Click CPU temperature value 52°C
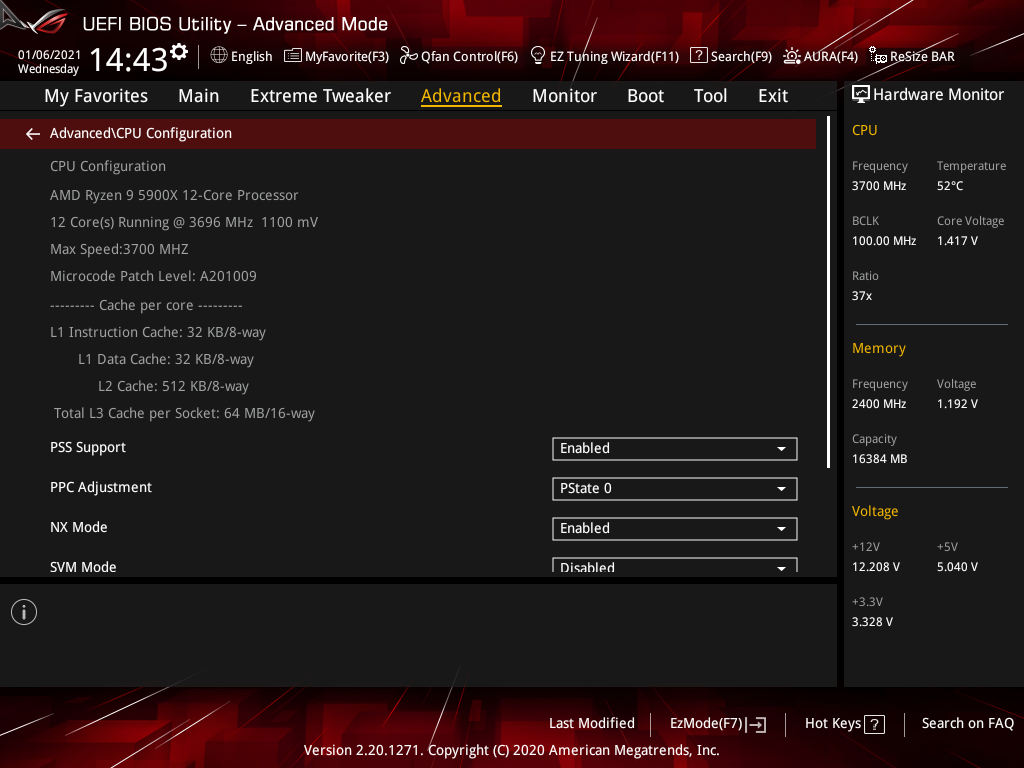 950,186
